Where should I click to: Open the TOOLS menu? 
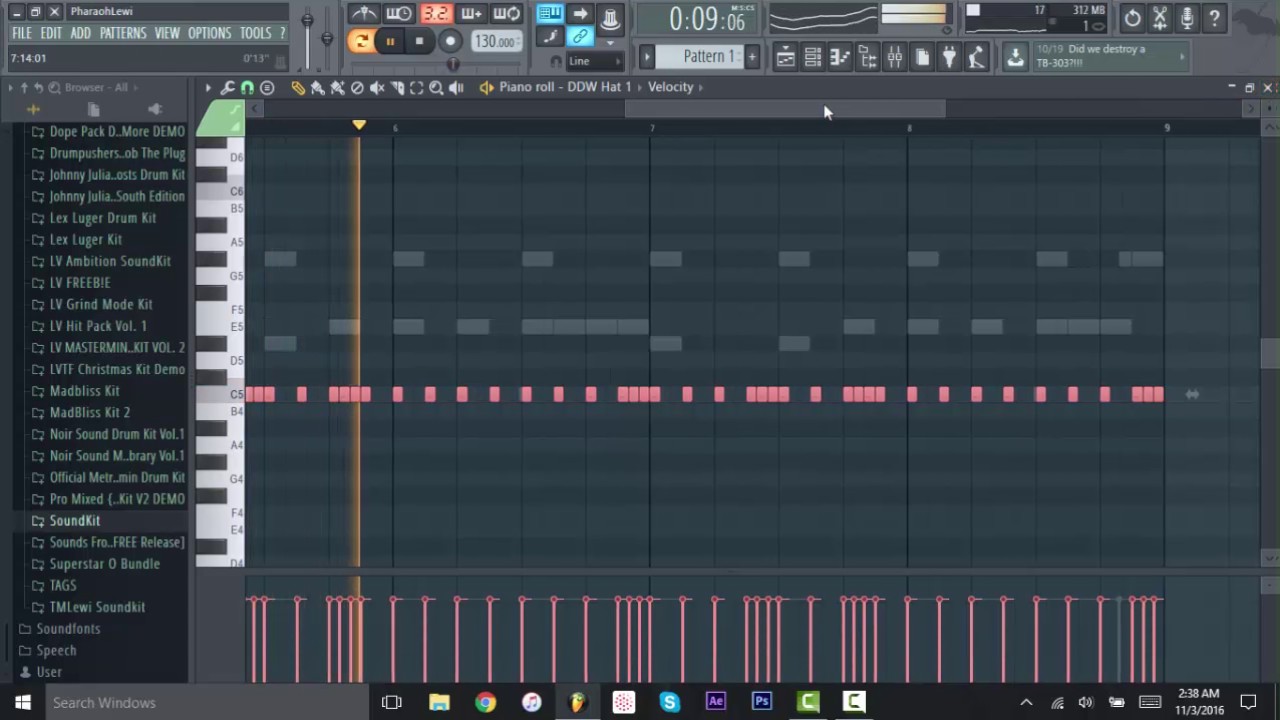pos(255,33)
